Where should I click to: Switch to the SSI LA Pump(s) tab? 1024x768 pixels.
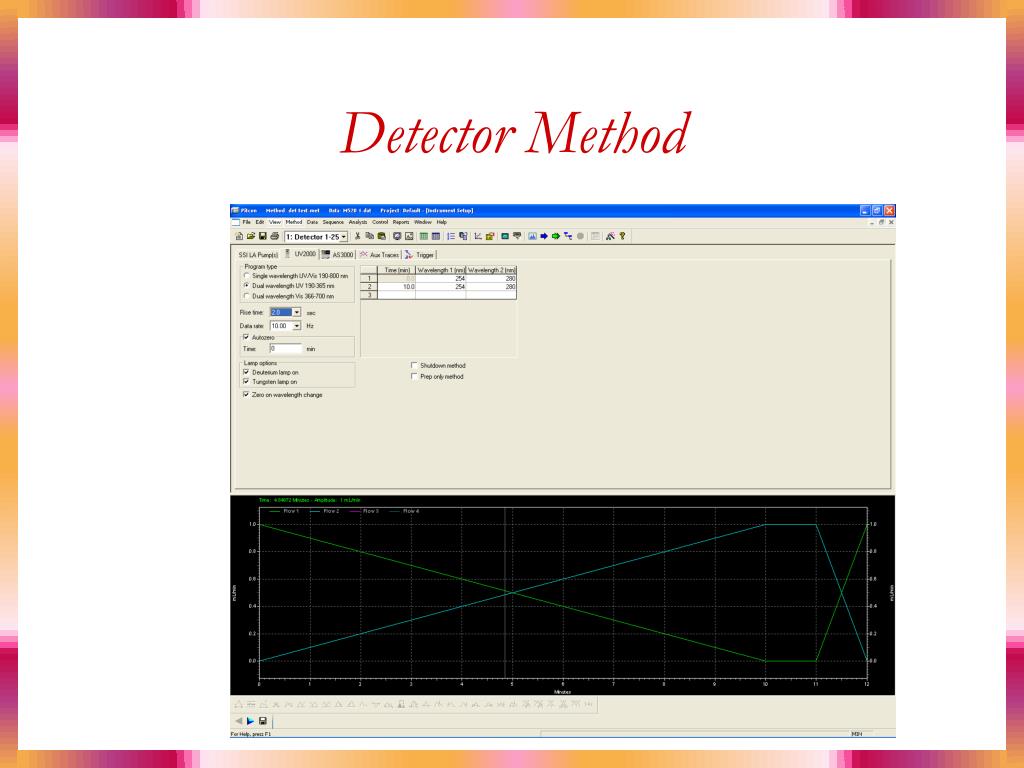coord(259,255)
